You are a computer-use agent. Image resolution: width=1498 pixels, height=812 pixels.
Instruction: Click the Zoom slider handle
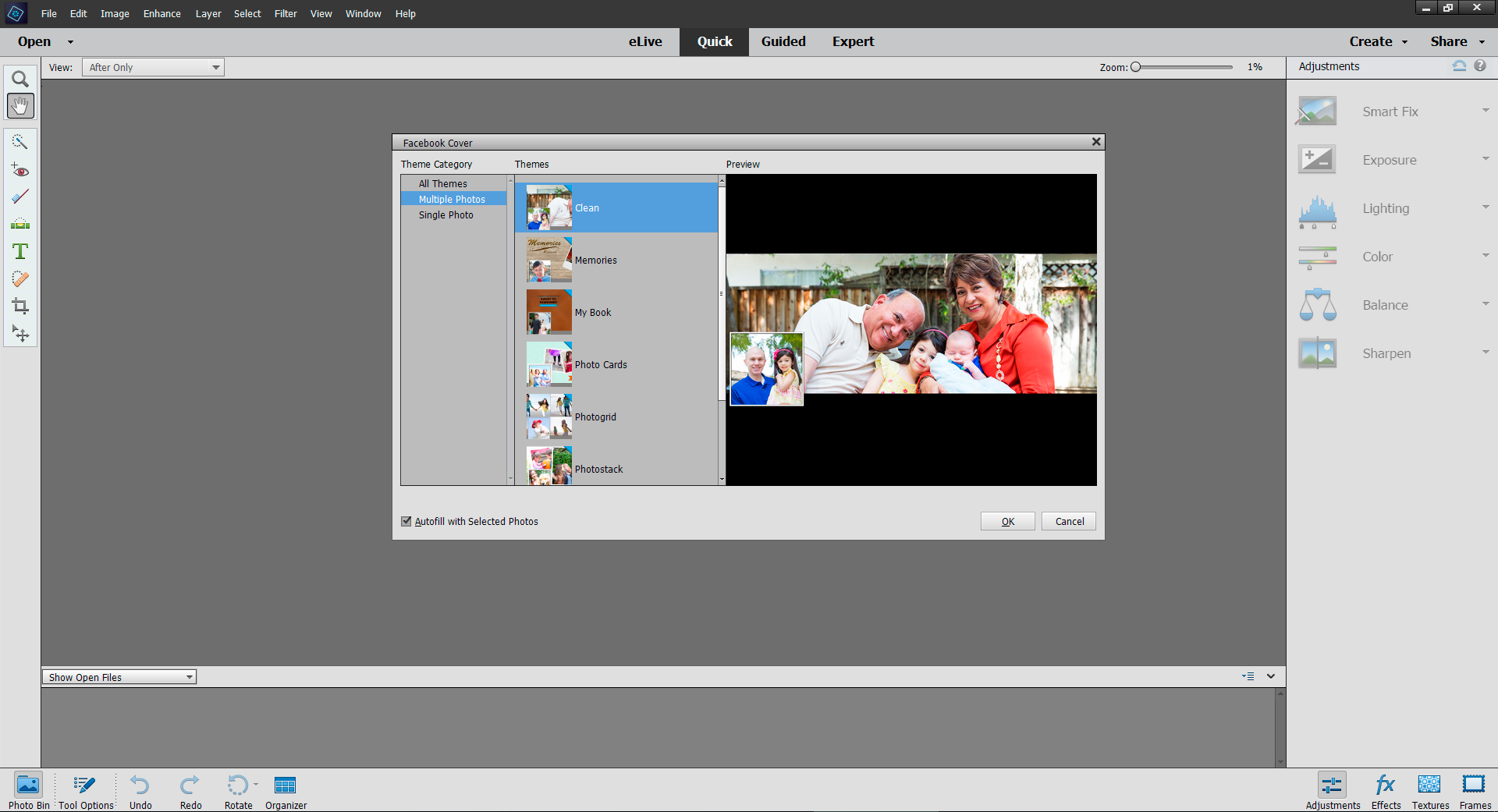click(1136, 67)
